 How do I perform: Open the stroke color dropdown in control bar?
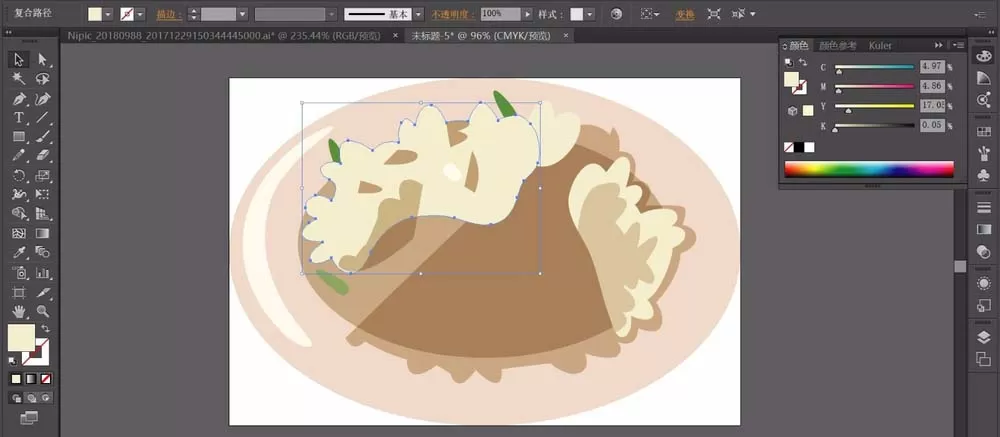point(140,14)
